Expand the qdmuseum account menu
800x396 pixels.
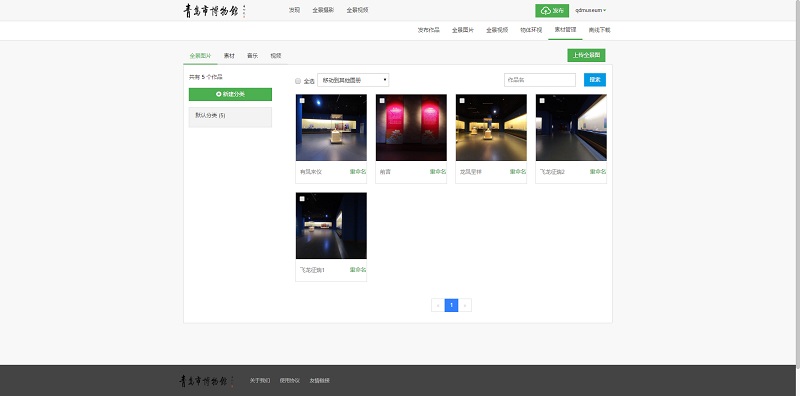(x=590, y=11)
